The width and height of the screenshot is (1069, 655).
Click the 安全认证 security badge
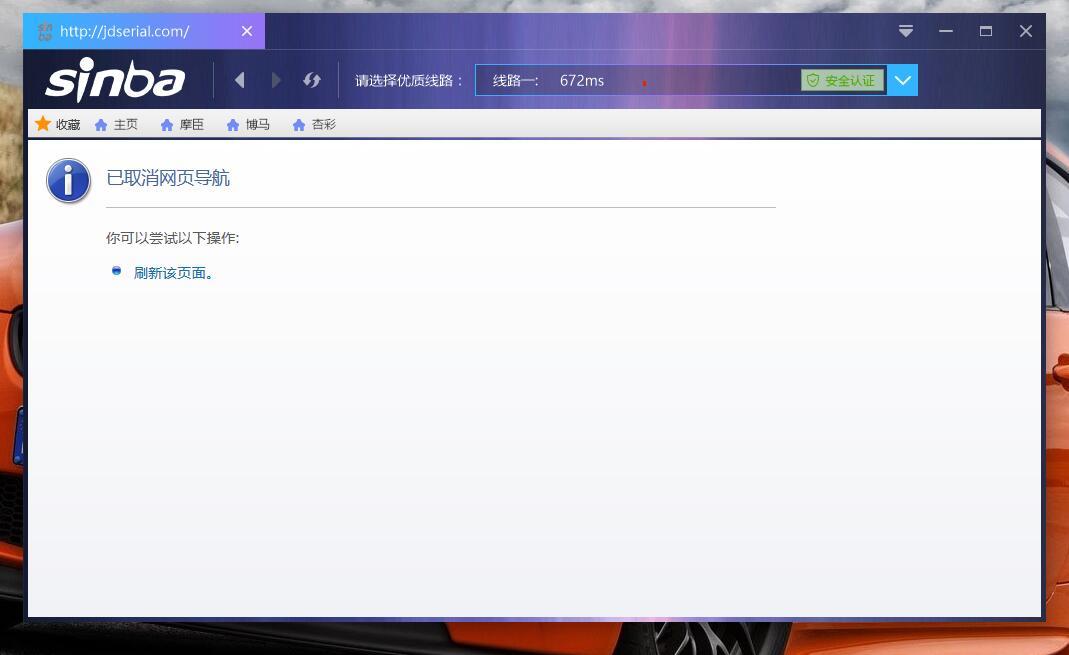point(842,80)
